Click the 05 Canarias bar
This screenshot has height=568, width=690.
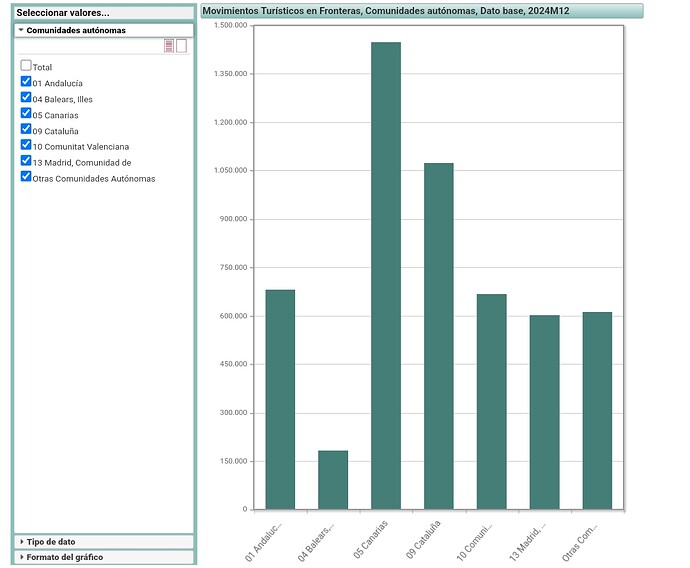tap(386, 275)
